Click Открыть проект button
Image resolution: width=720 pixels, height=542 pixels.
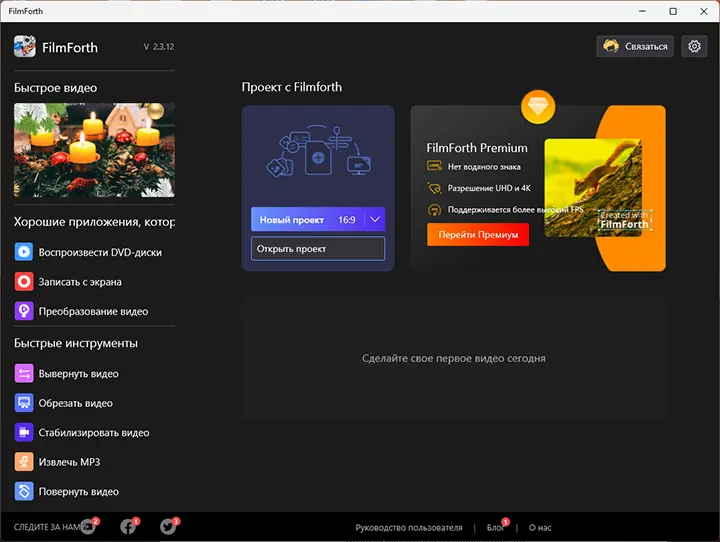point(318,248)
